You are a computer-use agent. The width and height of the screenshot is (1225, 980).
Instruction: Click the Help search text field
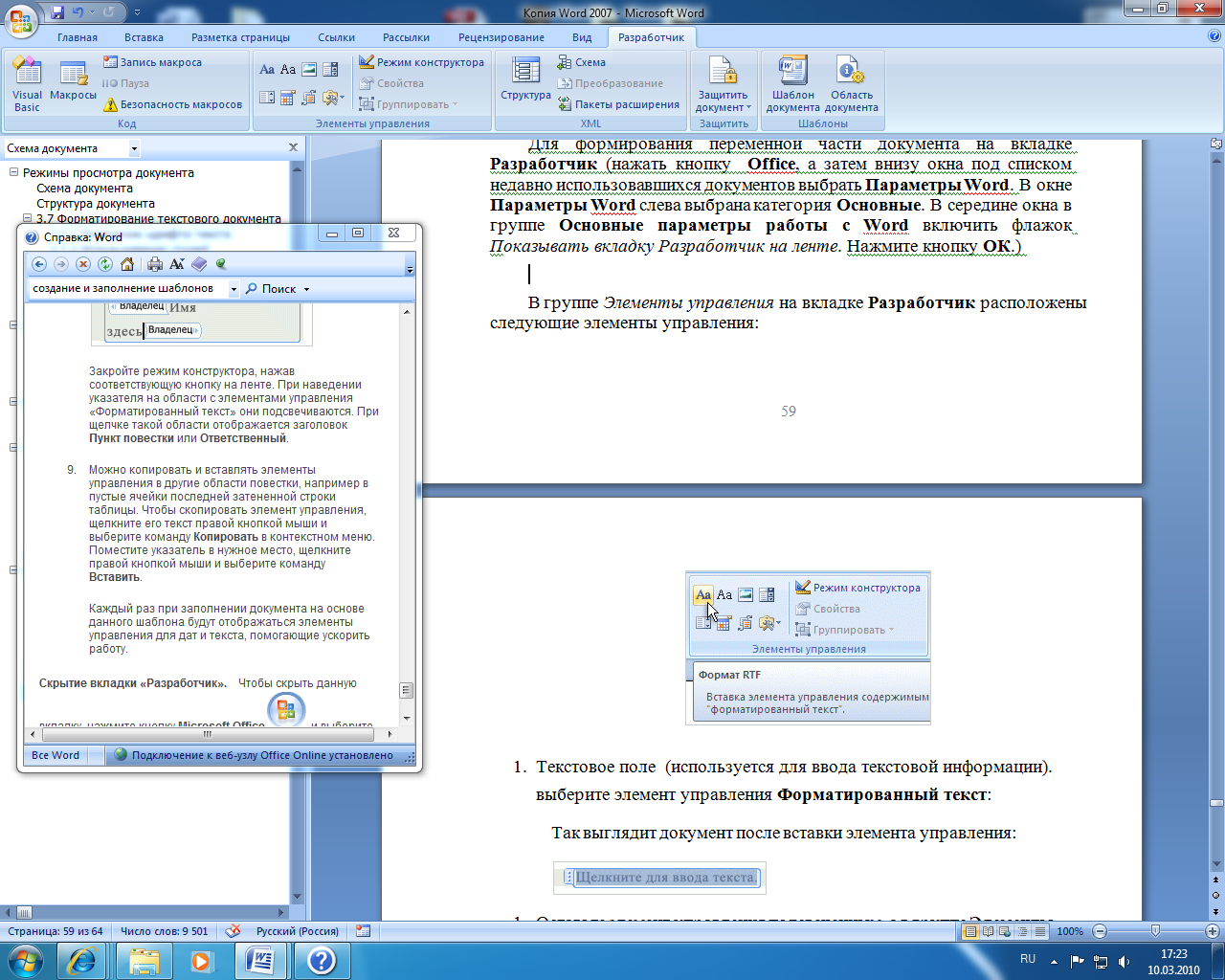click(128, 289)
